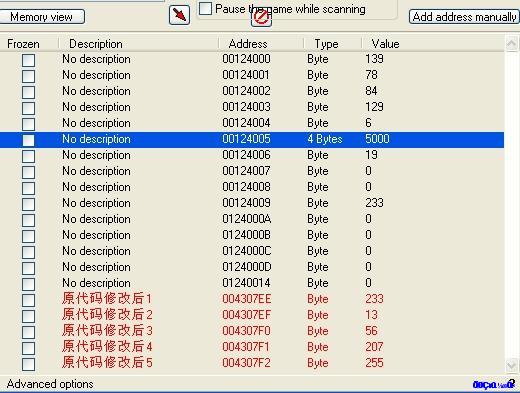This screenshot has height=393, width=520.
Task: Click address cell 01240014
Action: 246,283
